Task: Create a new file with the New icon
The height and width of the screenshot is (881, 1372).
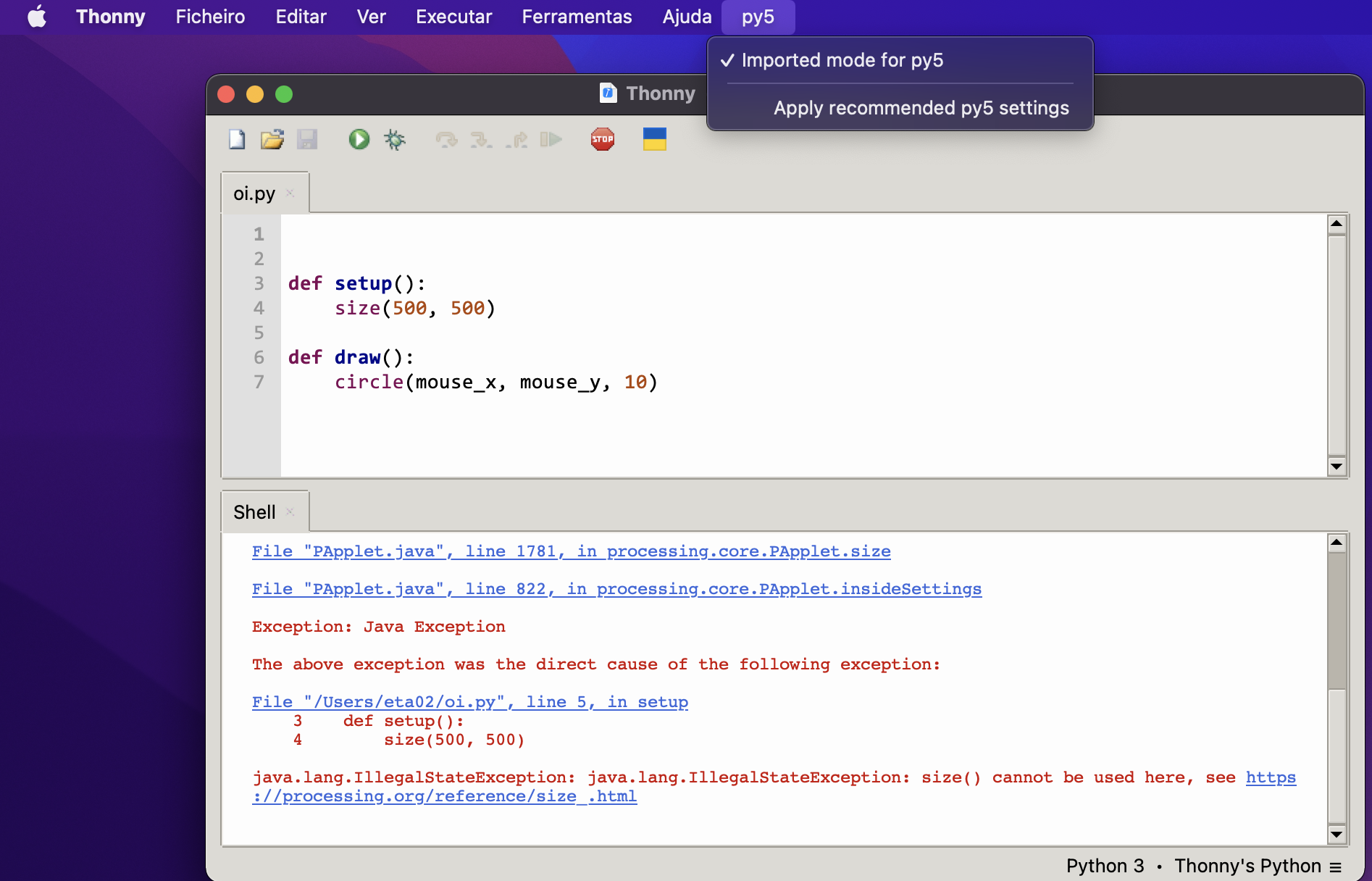Action: 237,139
